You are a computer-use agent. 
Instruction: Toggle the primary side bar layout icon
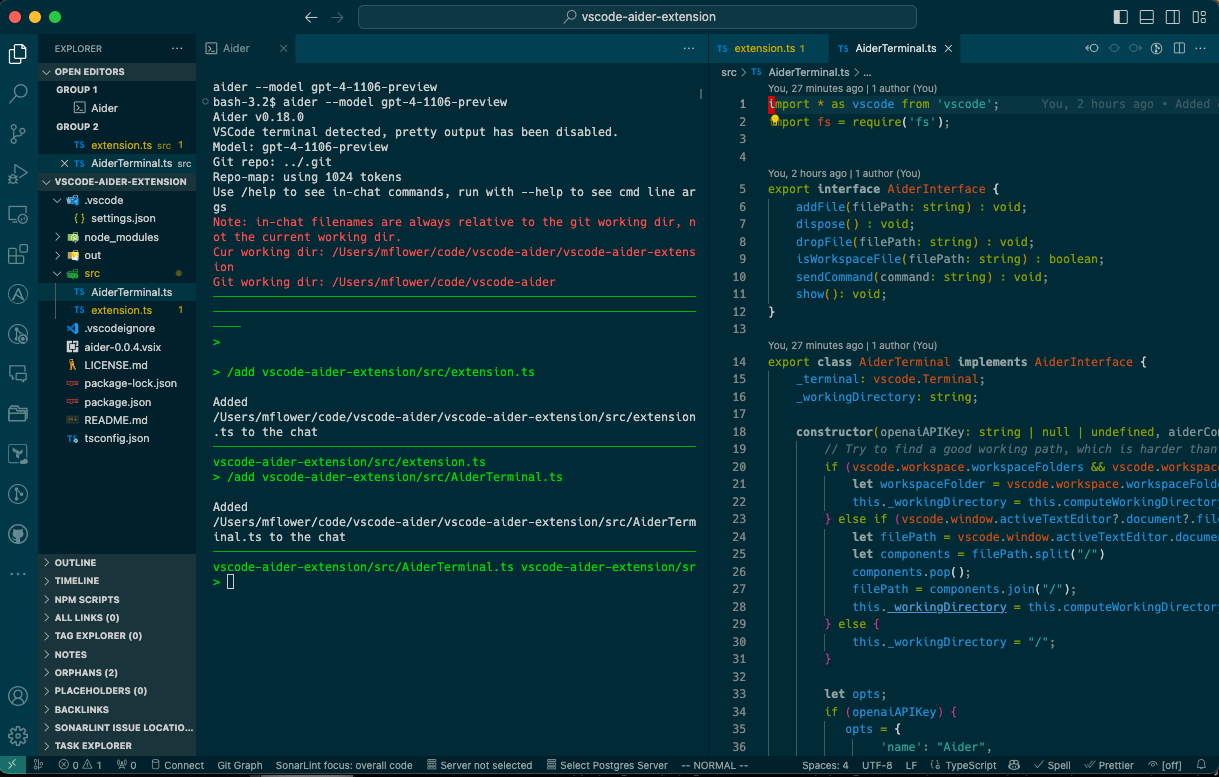(1120, 17)
